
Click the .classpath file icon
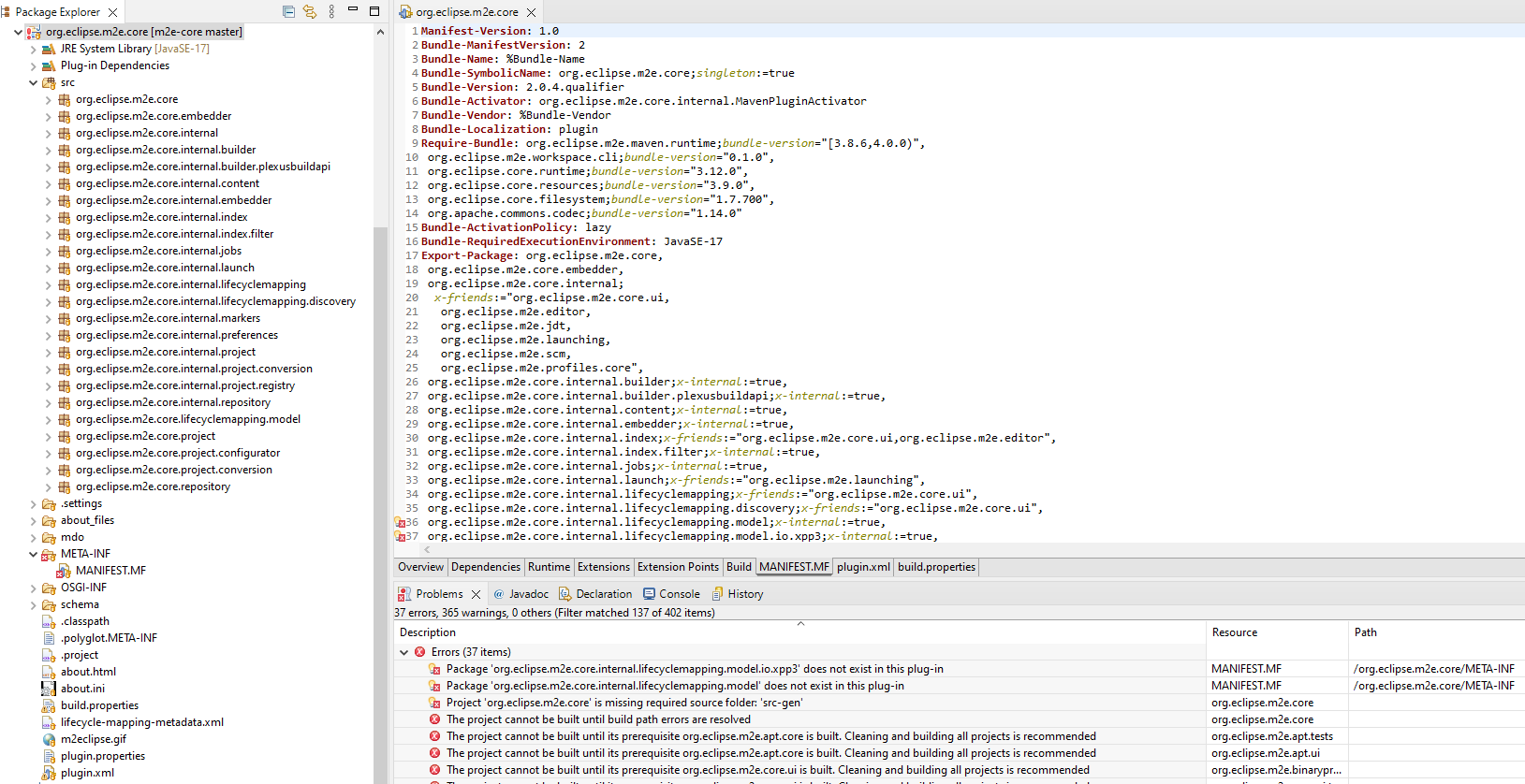click(x=49, y=621)
